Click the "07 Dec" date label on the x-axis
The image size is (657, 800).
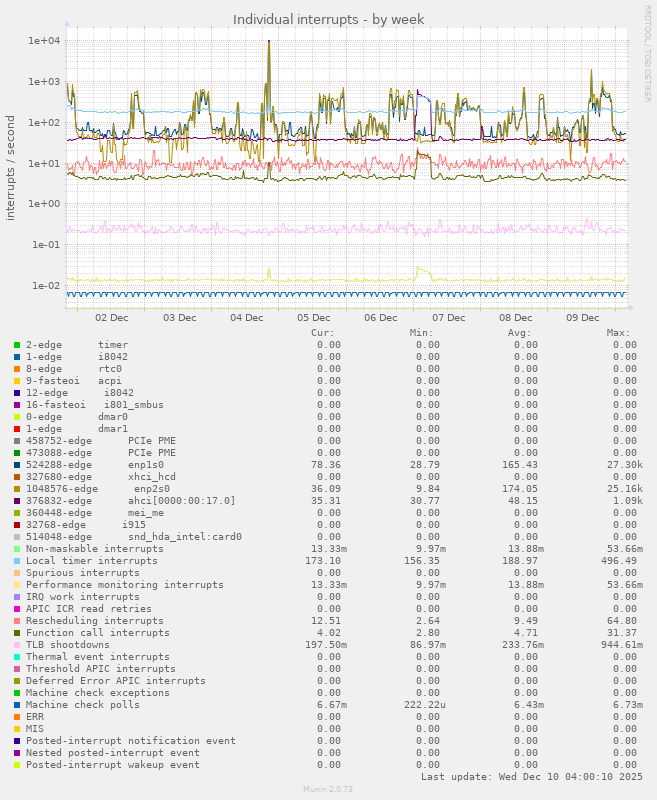click(448, 318)
